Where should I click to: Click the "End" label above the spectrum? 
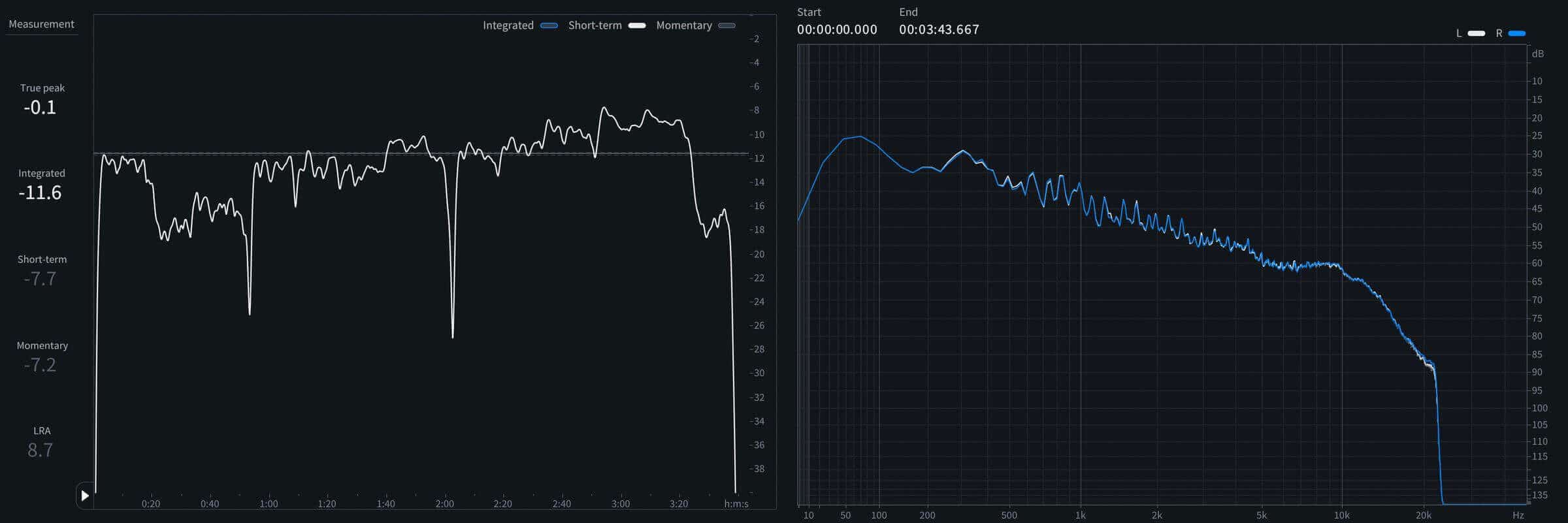(x=908, y=12)
